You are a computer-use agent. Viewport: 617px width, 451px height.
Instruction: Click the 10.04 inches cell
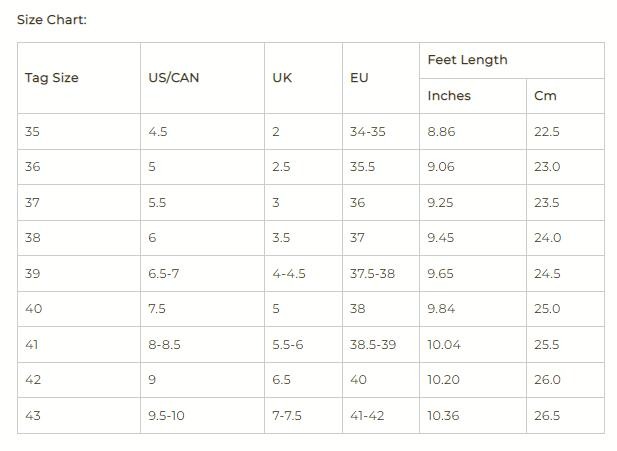pos(444,345)
